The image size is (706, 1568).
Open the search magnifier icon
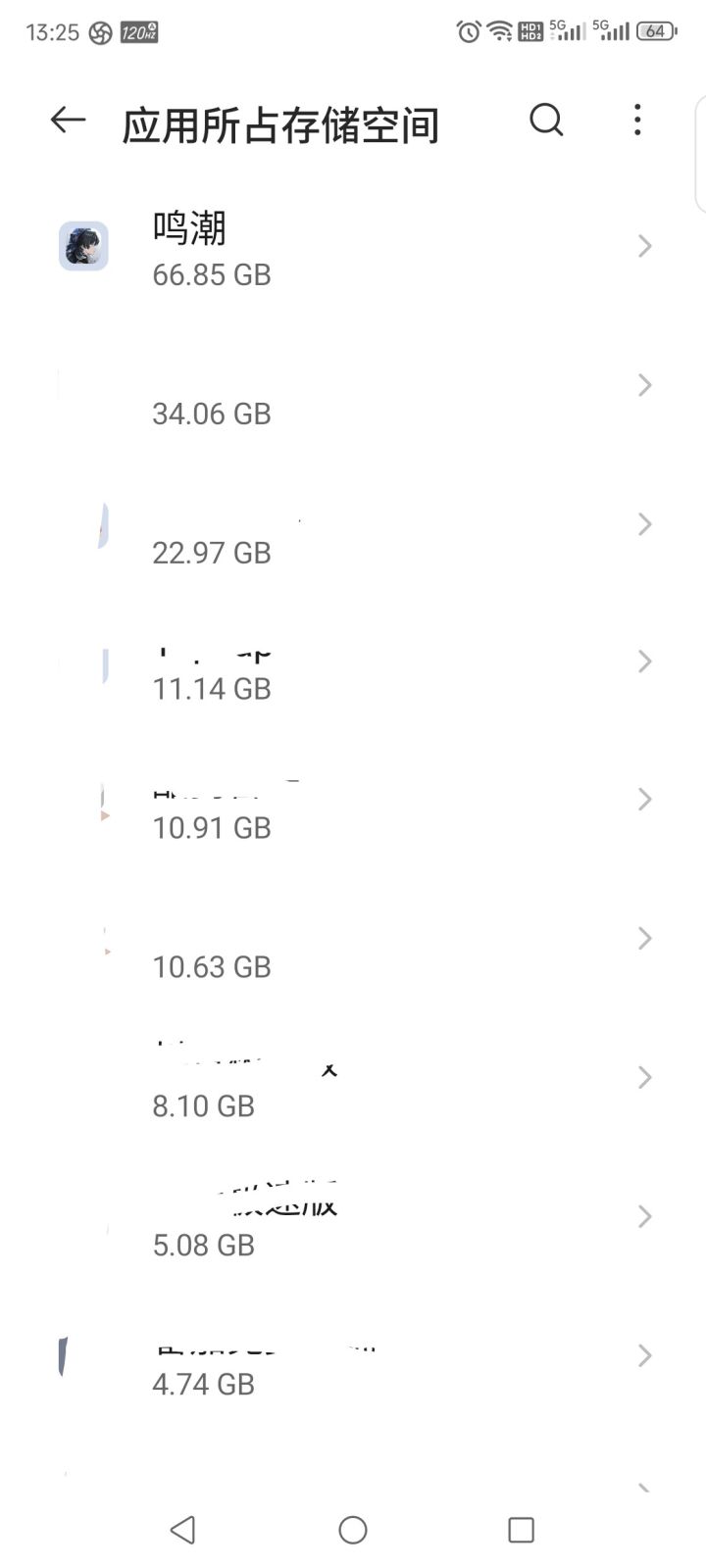(546, 121)
